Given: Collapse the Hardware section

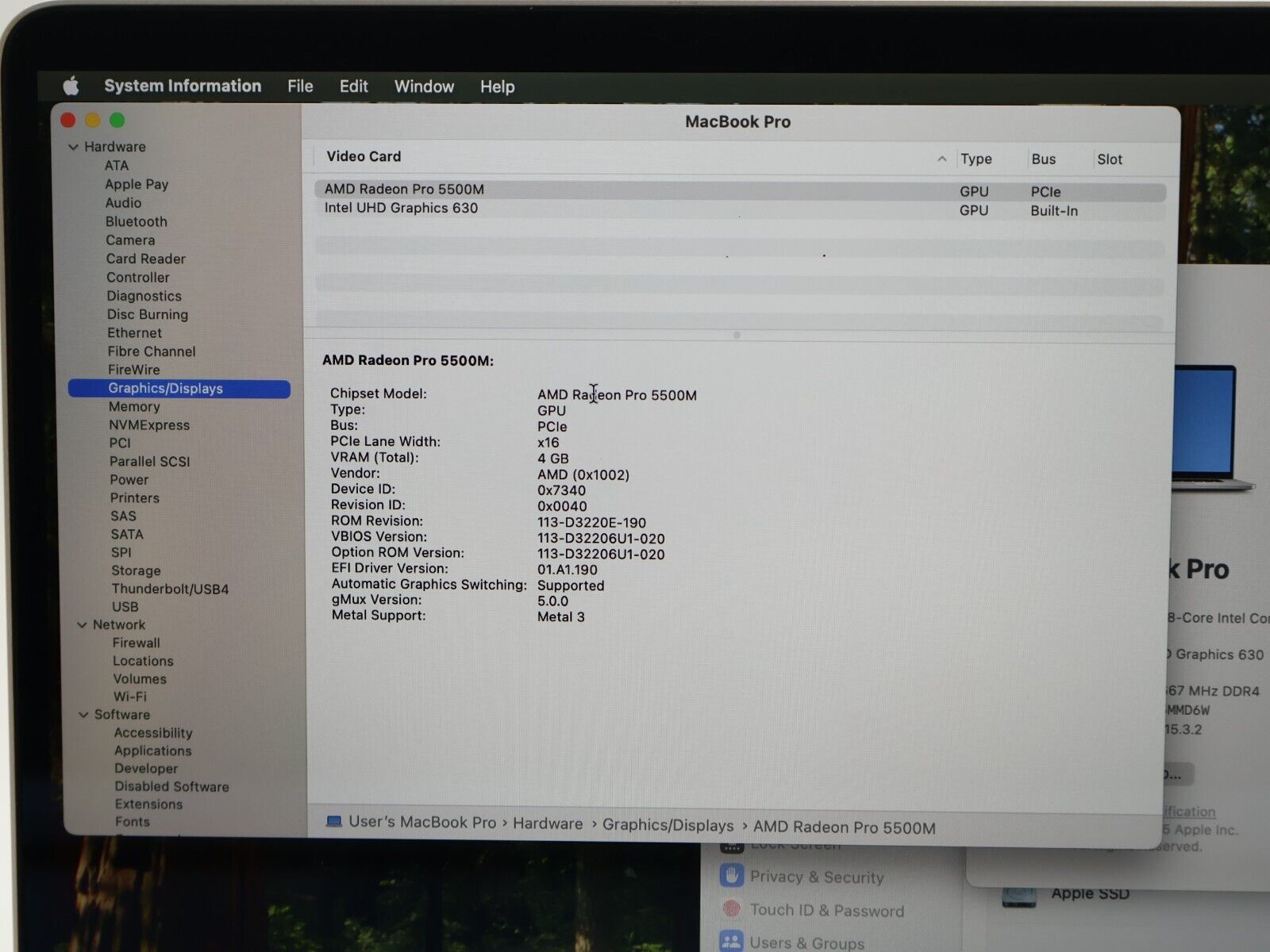Looking at the screenshot, I should 73,147.
